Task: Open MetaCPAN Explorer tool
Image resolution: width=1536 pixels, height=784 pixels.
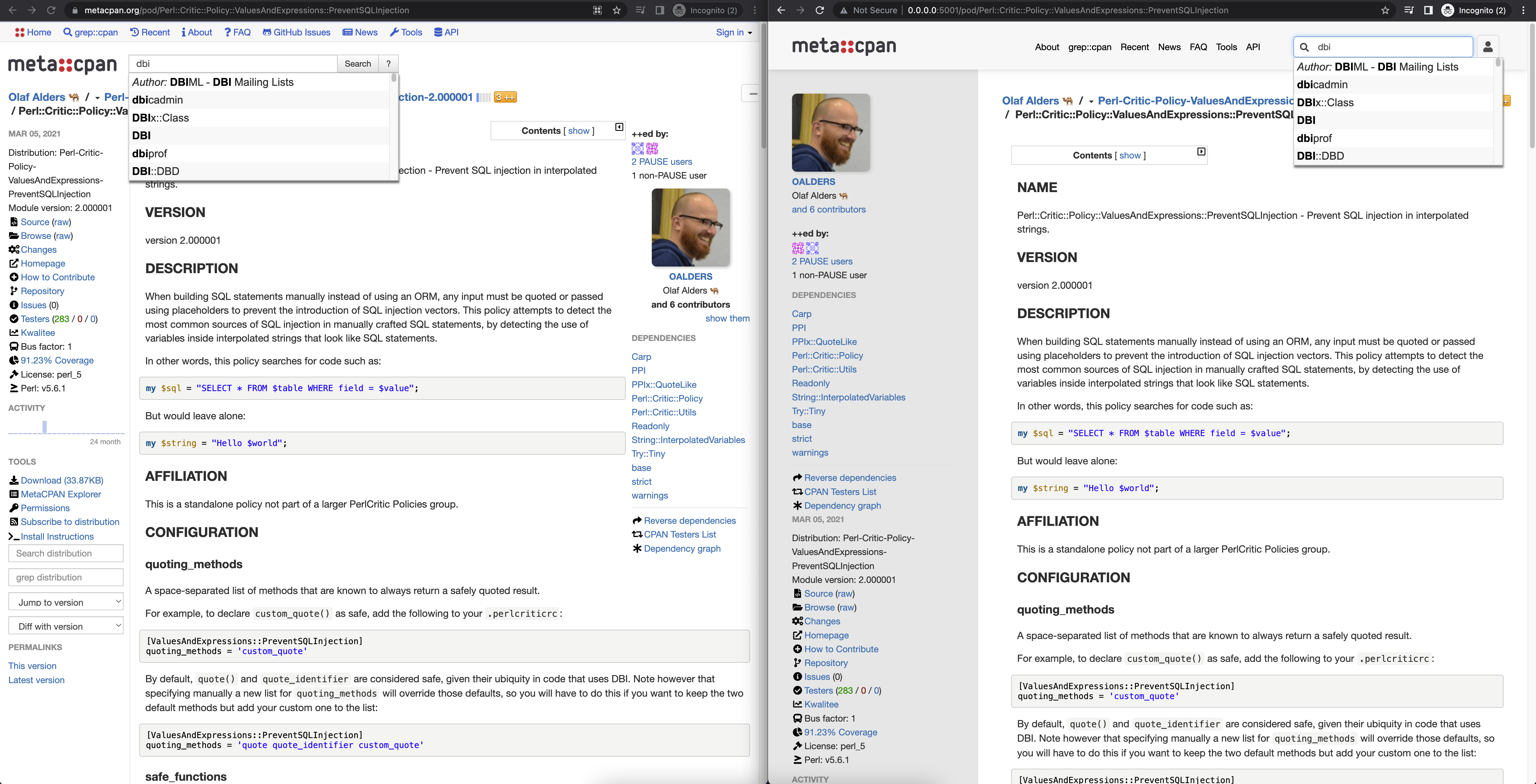Action: click(60, 494)
